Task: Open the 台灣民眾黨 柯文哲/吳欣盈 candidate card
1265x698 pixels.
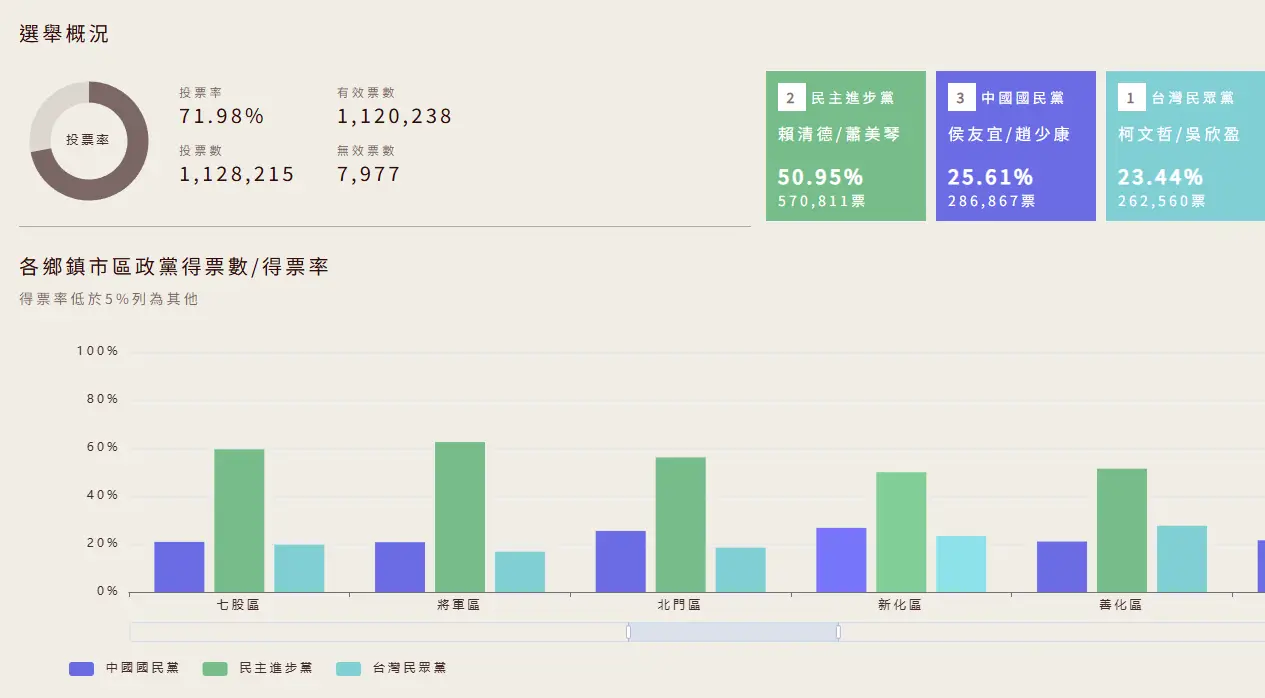Action: [1185, 146]
